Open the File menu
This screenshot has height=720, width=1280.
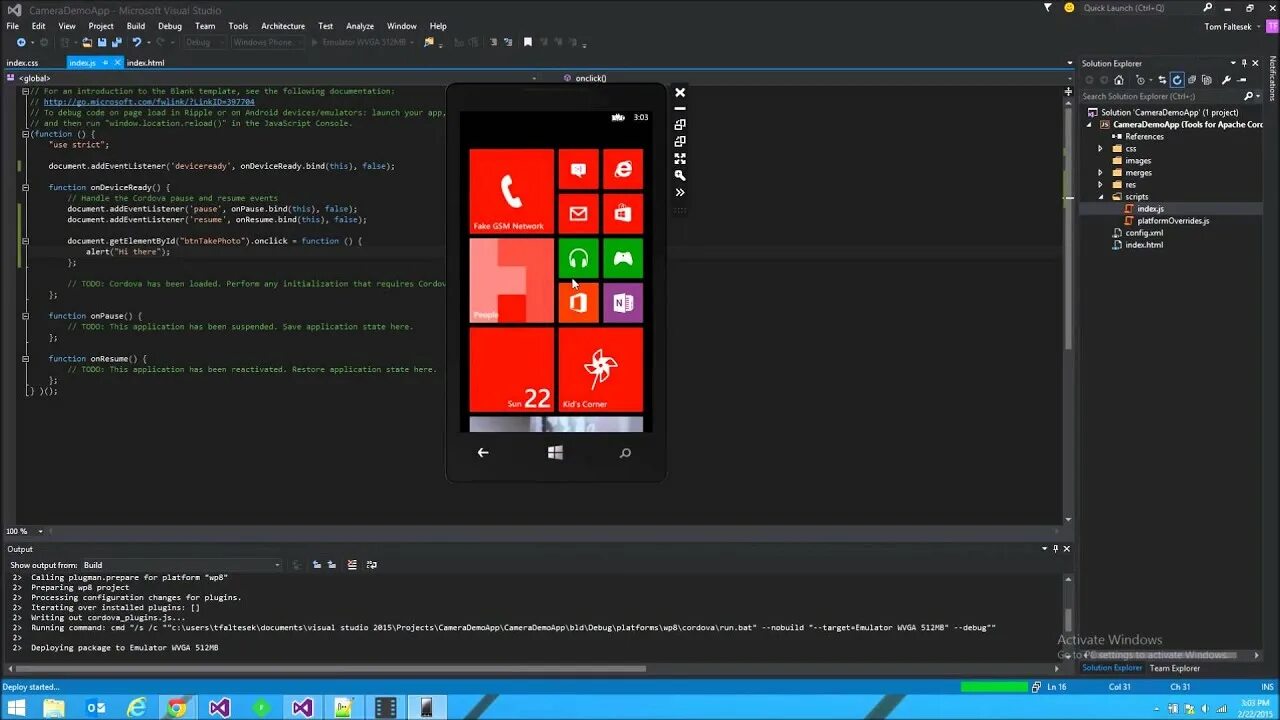pyautogui.click(x=12, y=26)
